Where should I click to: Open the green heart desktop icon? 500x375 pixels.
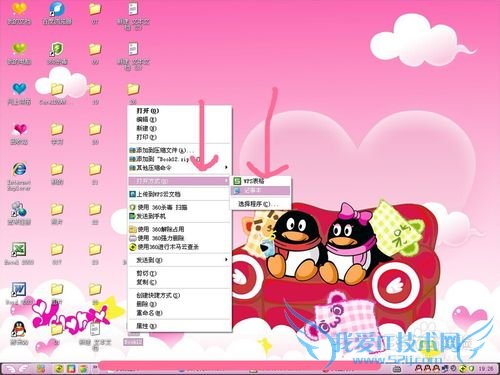tap(19, 49)
